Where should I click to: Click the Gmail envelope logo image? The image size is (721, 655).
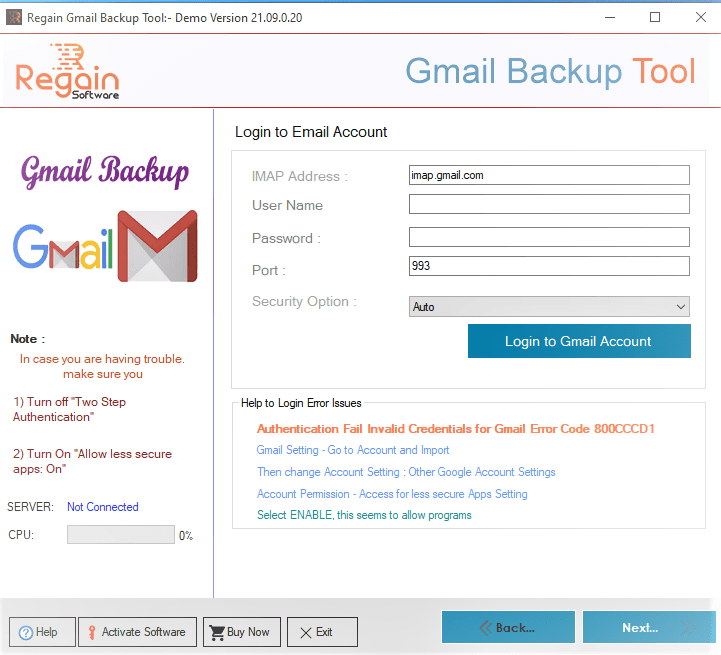click(157, 246)
